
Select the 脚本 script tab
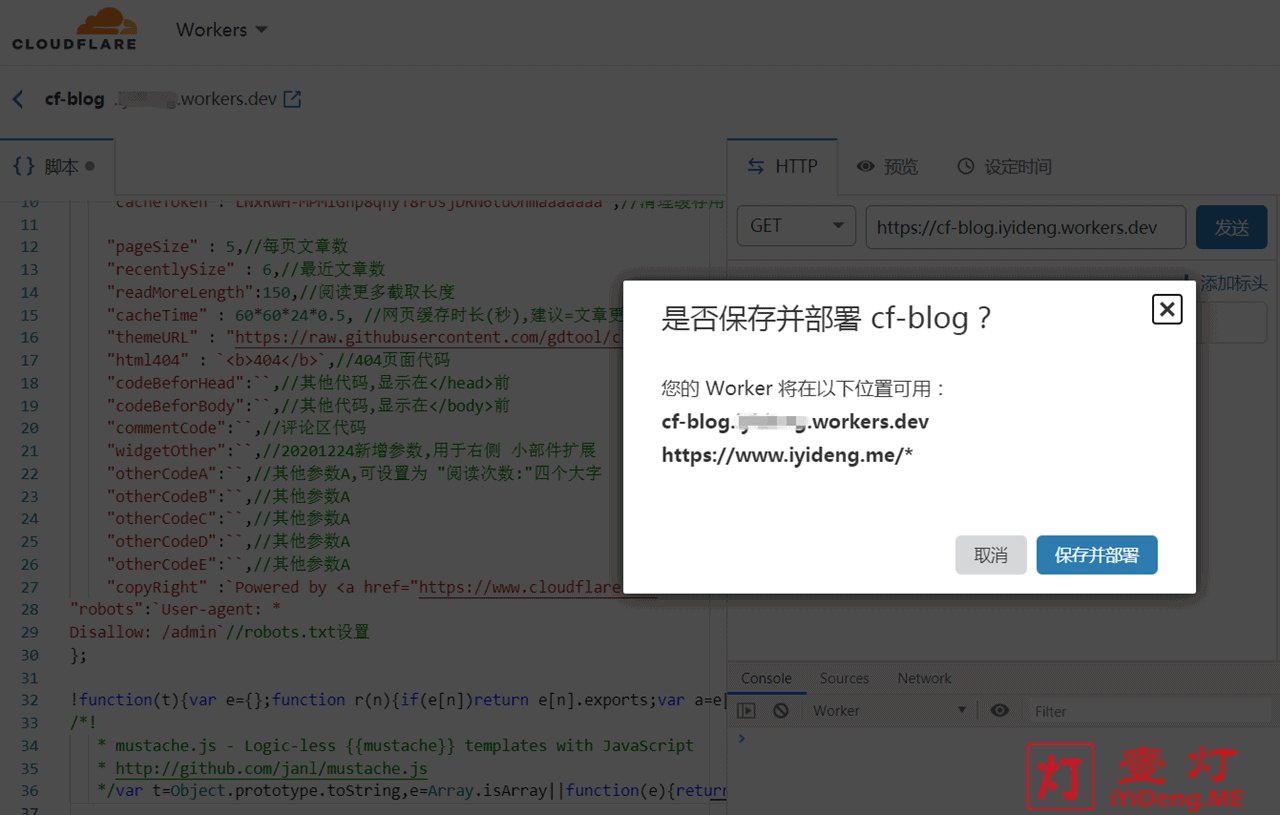point(56,166)
